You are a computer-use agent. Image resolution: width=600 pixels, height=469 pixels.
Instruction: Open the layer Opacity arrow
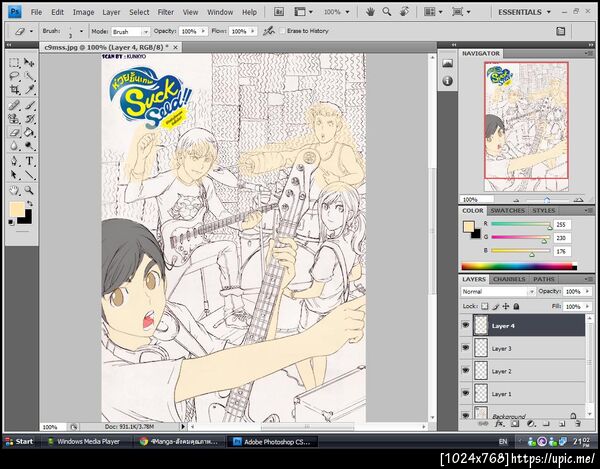[588, 291]
